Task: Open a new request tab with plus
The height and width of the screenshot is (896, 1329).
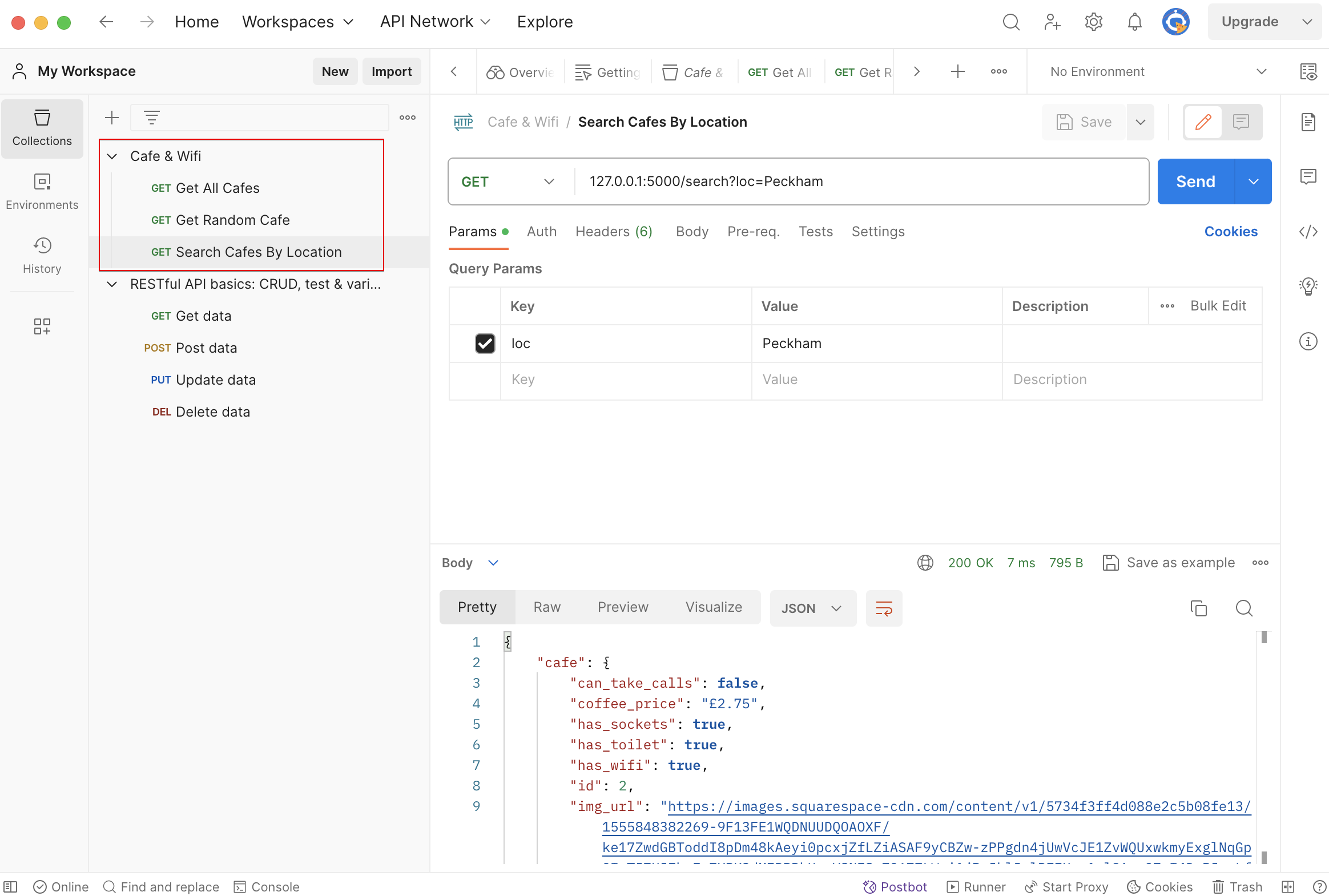Action: click(957, 71)
